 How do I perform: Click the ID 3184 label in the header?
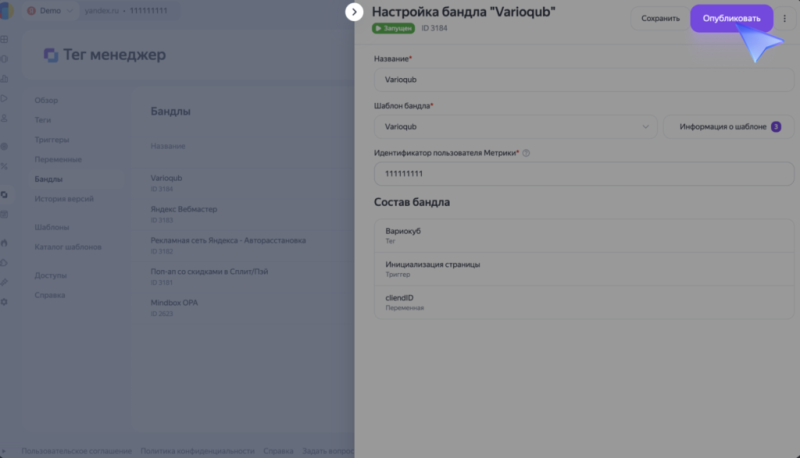tap(434, 28)
